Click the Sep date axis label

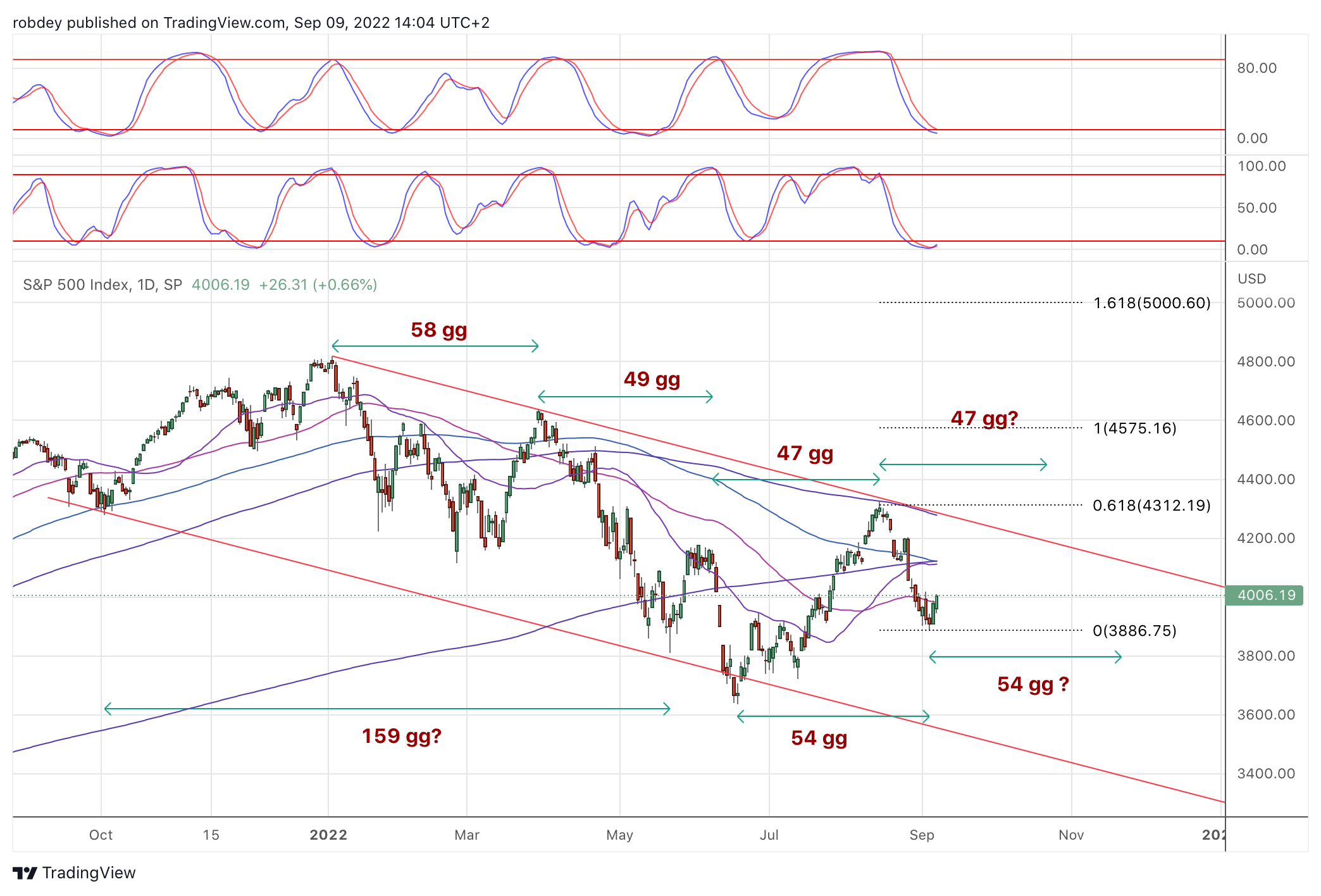coord(922,835)
